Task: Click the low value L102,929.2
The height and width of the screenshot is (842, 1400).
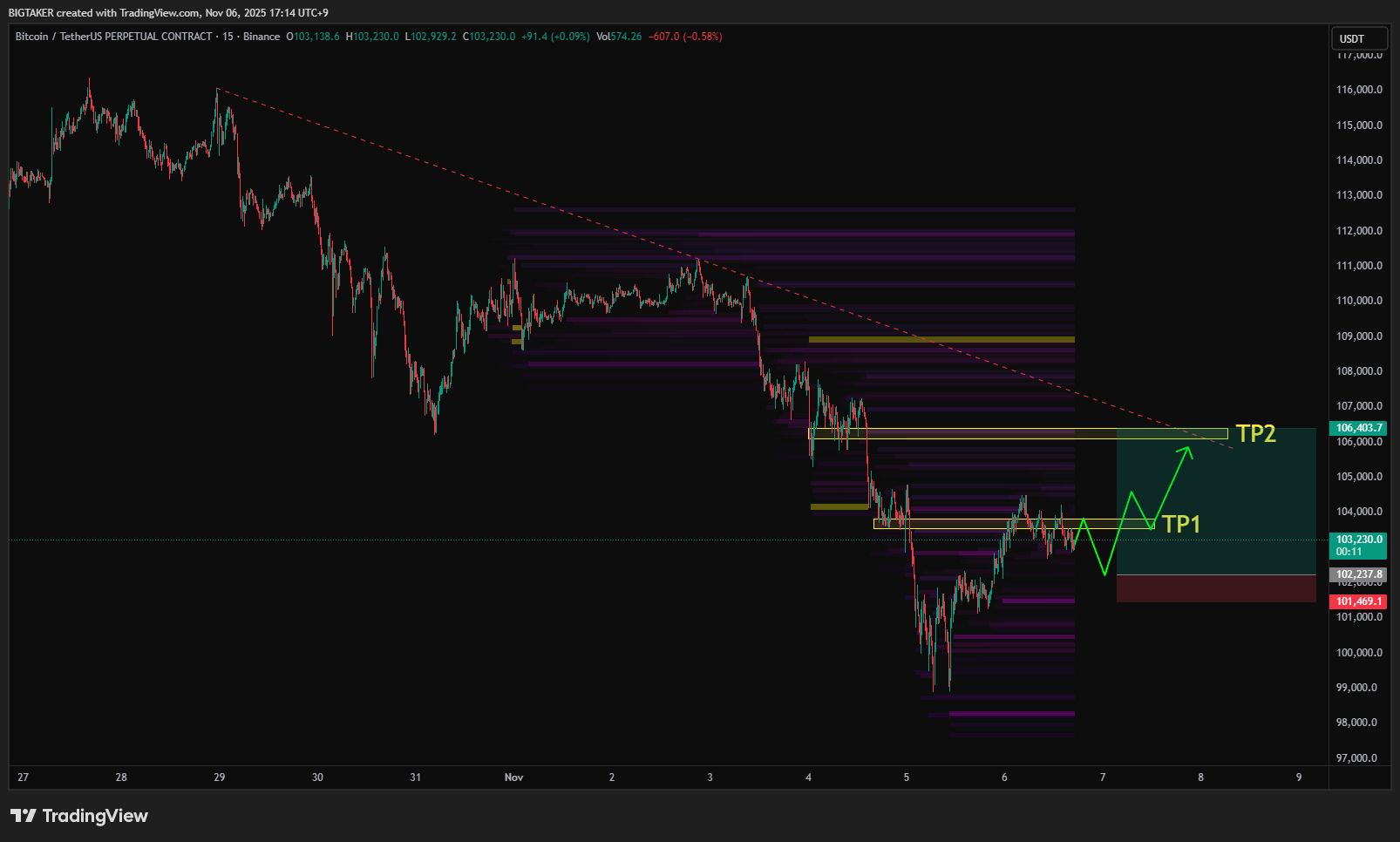Action: 431,37
